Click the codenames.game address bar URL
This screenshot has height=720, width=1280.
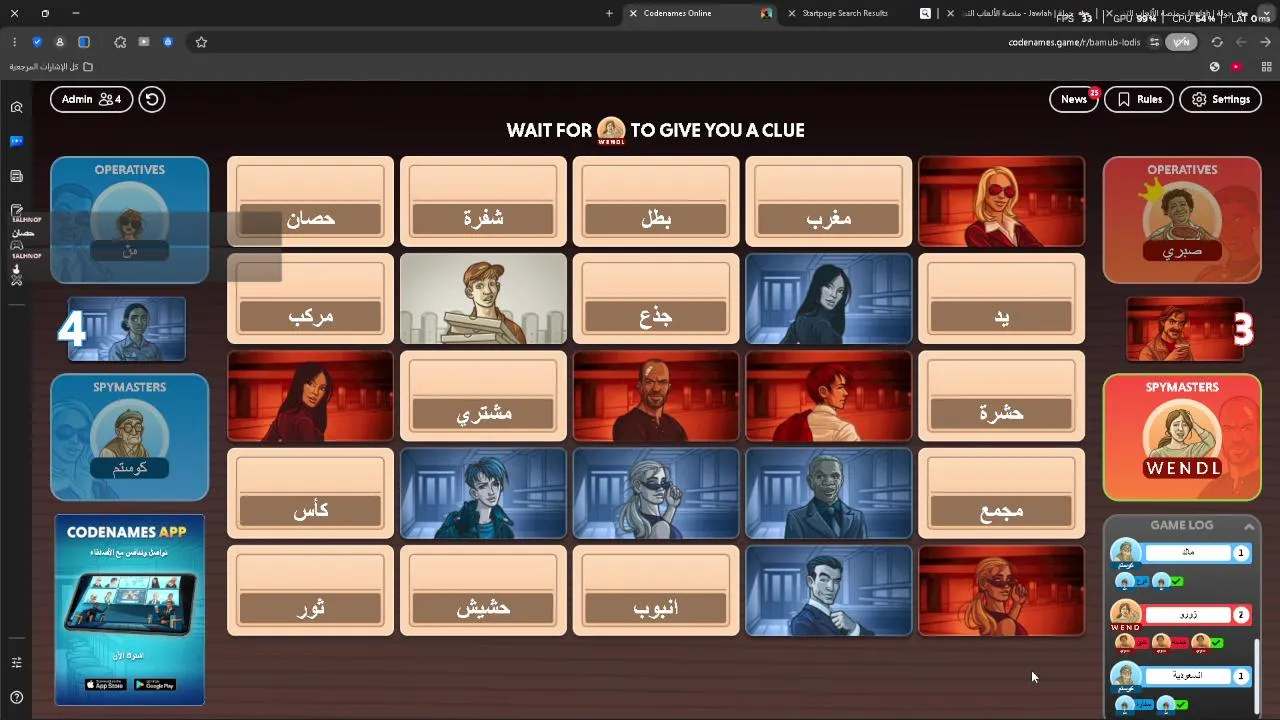[x=1074, y=42]
